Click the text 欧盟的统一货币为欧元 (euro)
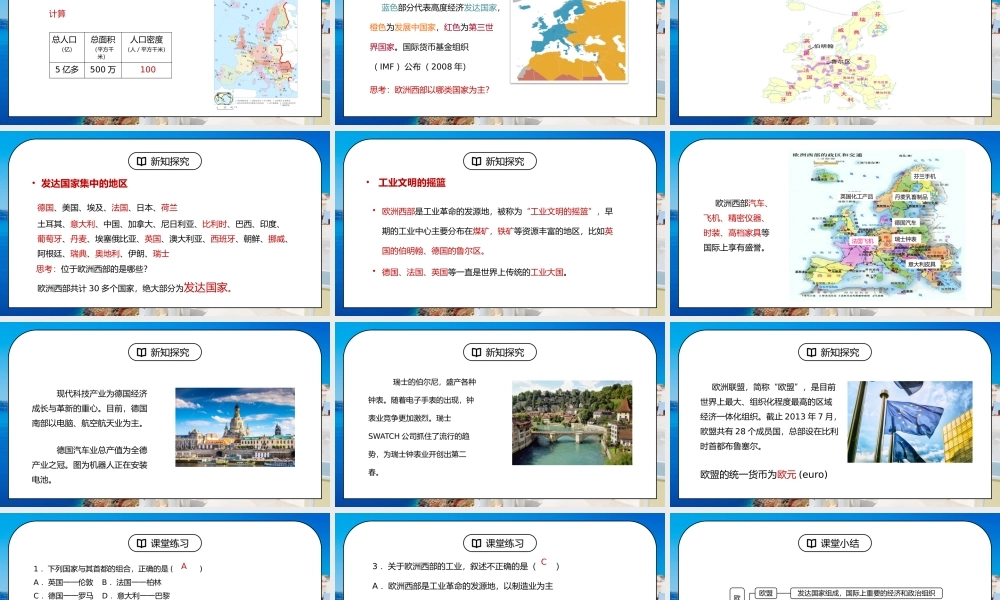Viewport: 1000px width, 600px height. coord(763,474)
